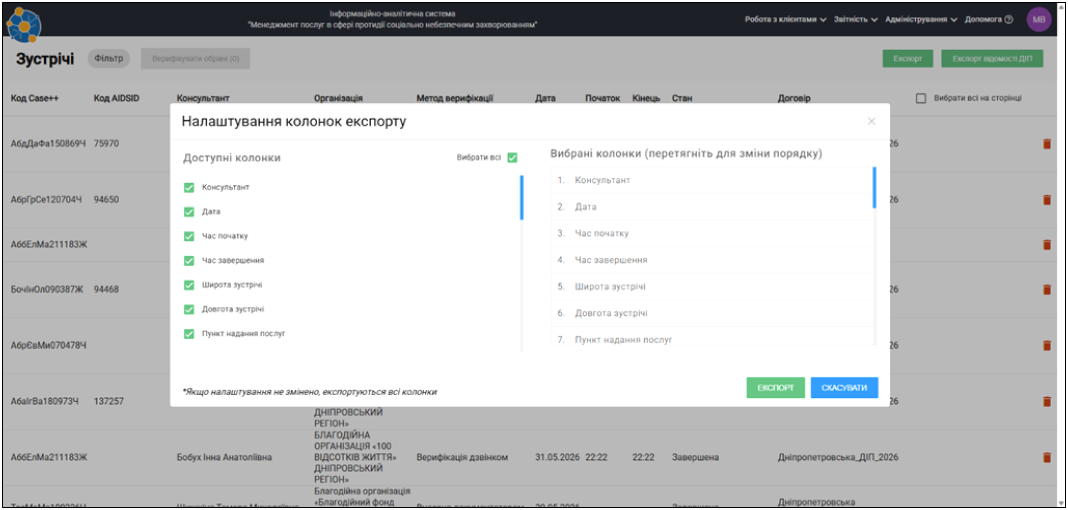Screen dimensions: 1068x510
Task: Open the Звітність dropdown menu
Action: [x=855, y=20]
